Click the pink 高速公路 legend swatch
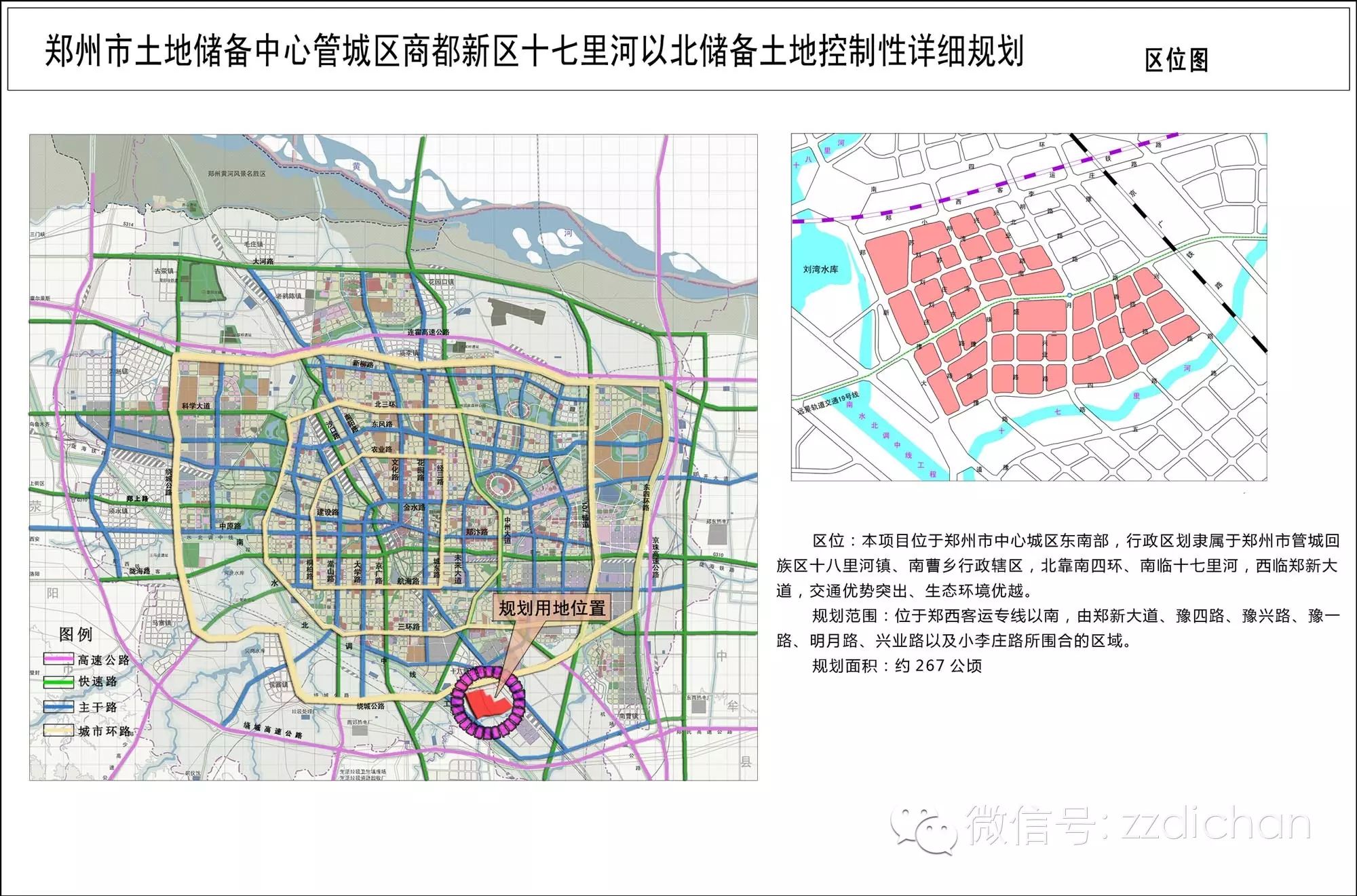Screen dimensions: 1357x896 click(58, 659)
